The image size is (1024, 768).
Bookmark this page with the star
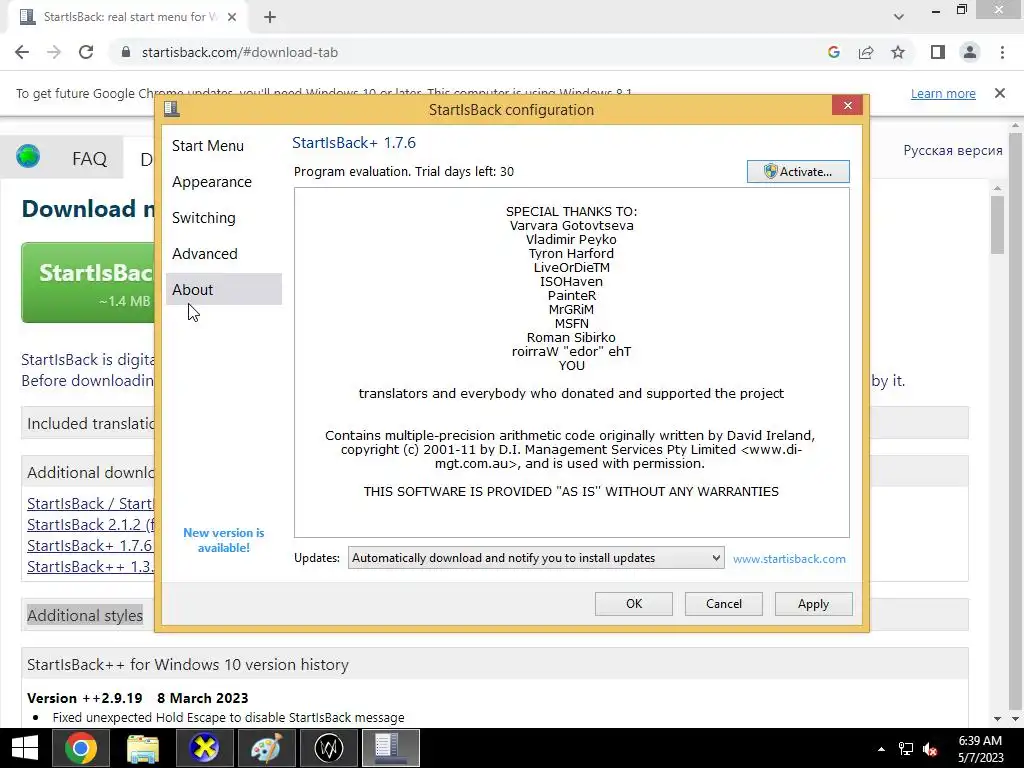[898, 52]
